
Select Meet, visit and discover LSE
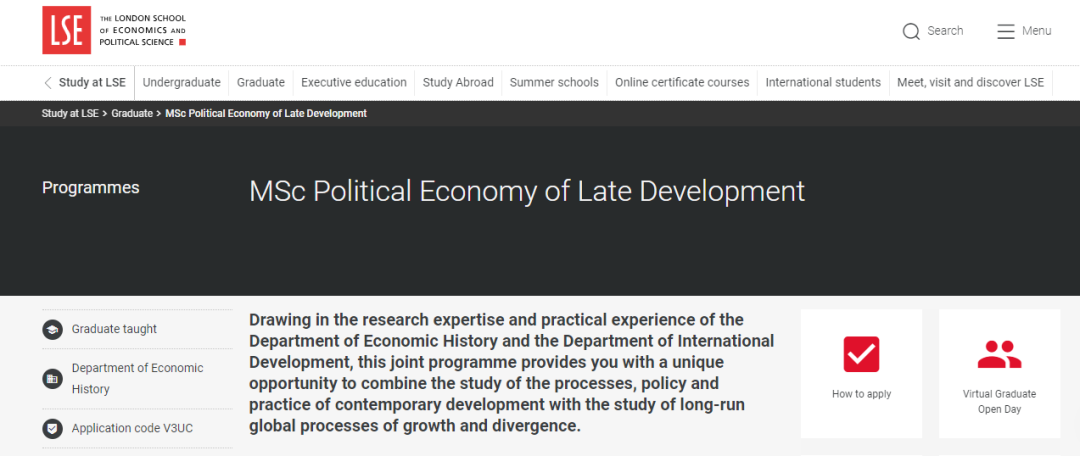click(x=970, y=83)
